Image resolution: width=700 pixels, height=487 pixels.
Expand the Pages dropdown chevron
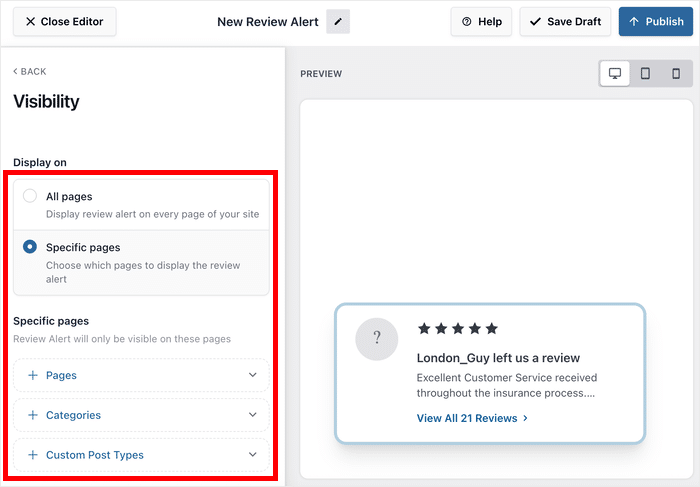click(x=253, y=375)
